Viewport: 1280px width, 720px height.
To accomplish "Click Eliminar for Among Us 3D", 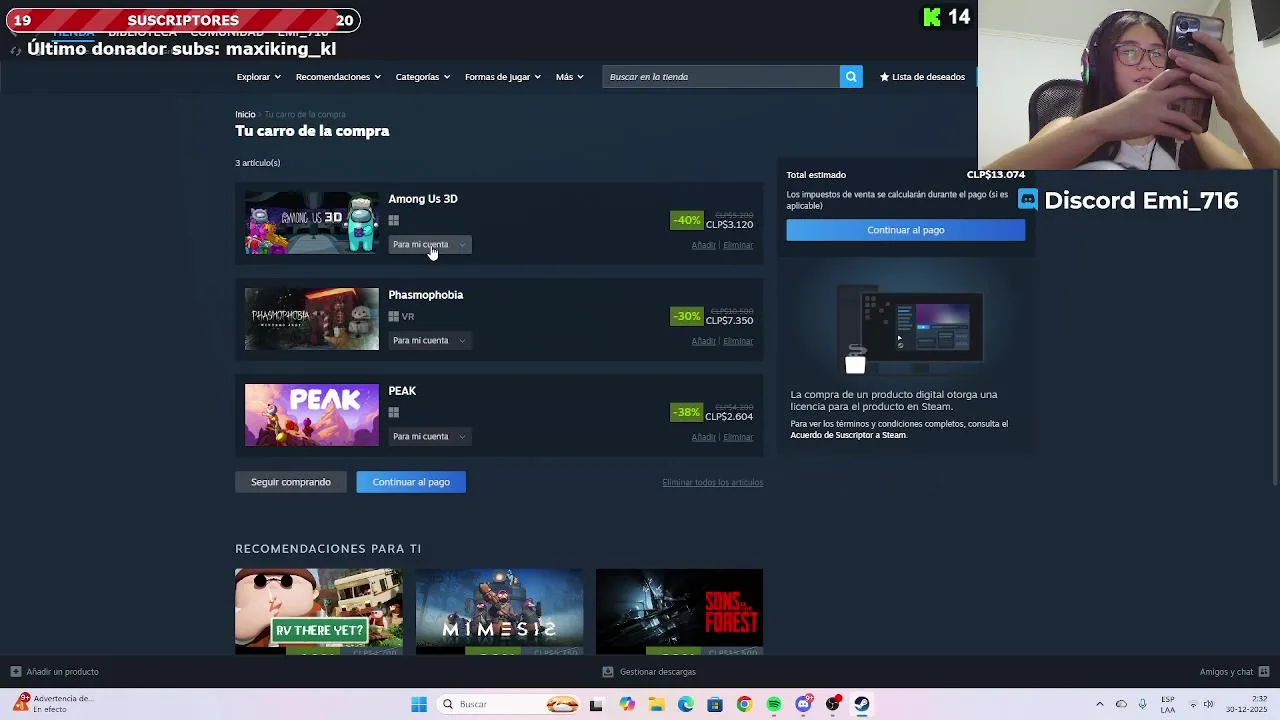I will tap(738, 245).
